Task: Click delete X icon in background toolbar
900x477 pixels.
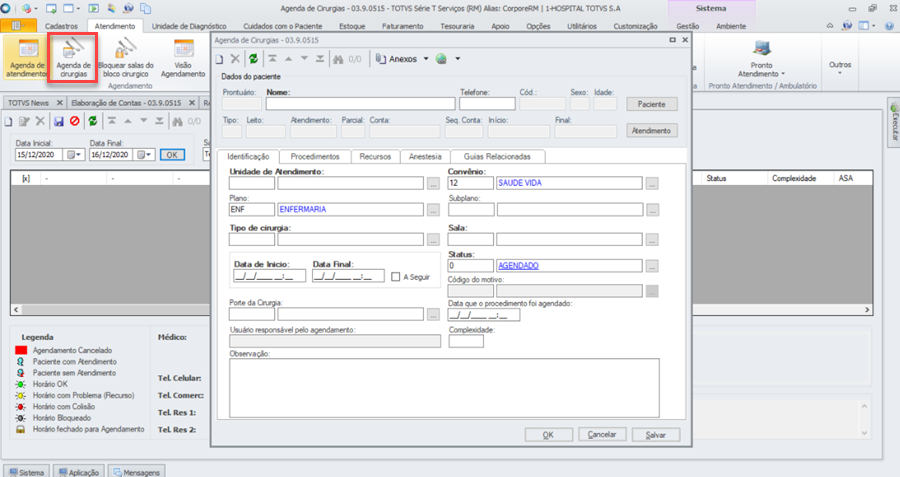Action: point(40,121)
